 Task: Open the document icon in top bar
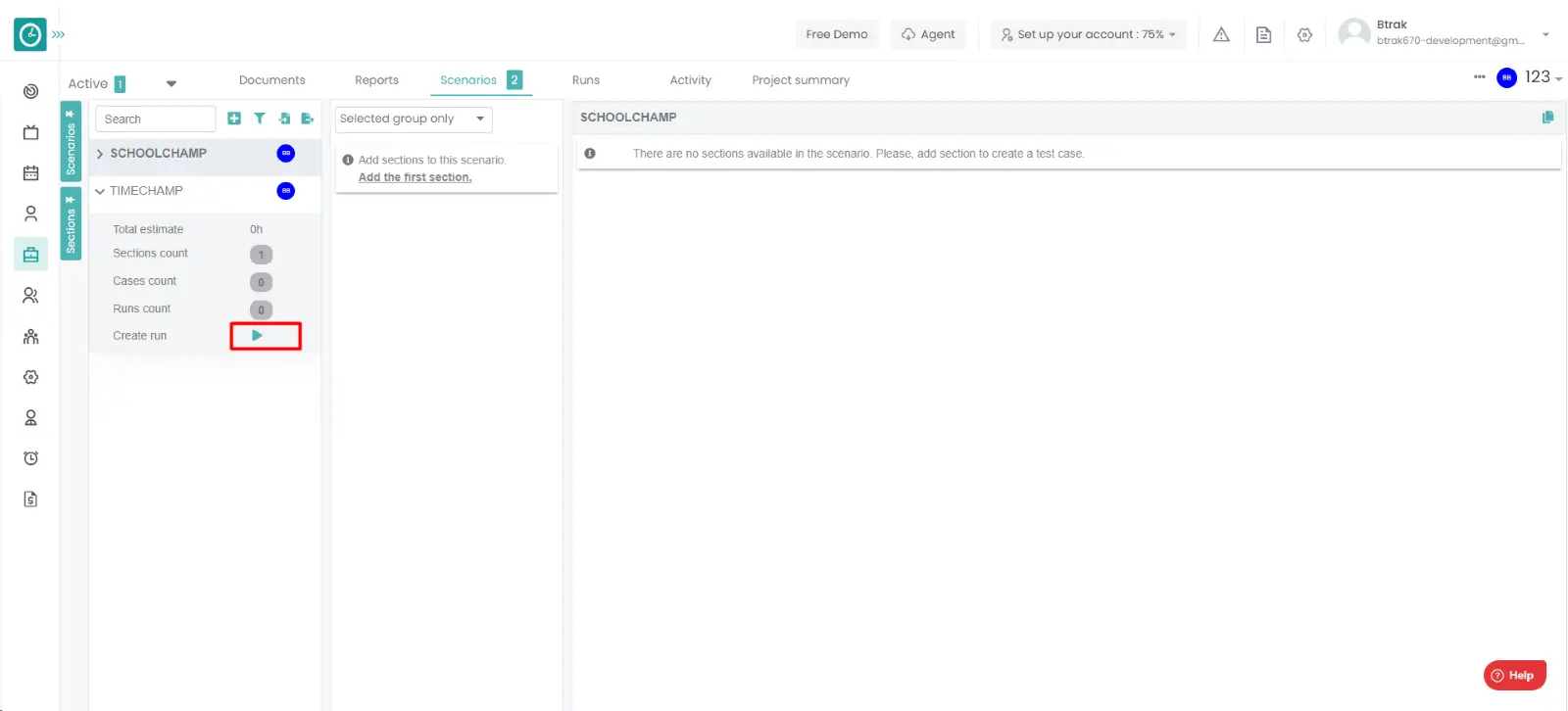click(1263, 34)
